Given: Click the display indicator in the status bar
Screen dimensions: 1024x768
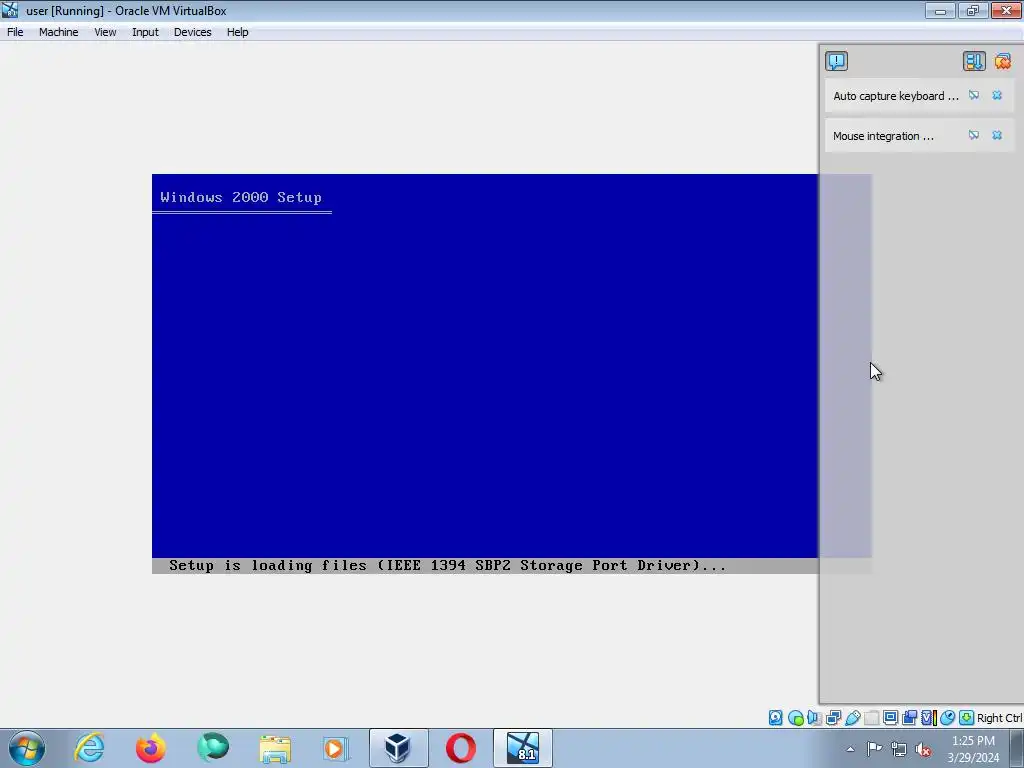Looking at the screenshot, I should coord(890,718).
